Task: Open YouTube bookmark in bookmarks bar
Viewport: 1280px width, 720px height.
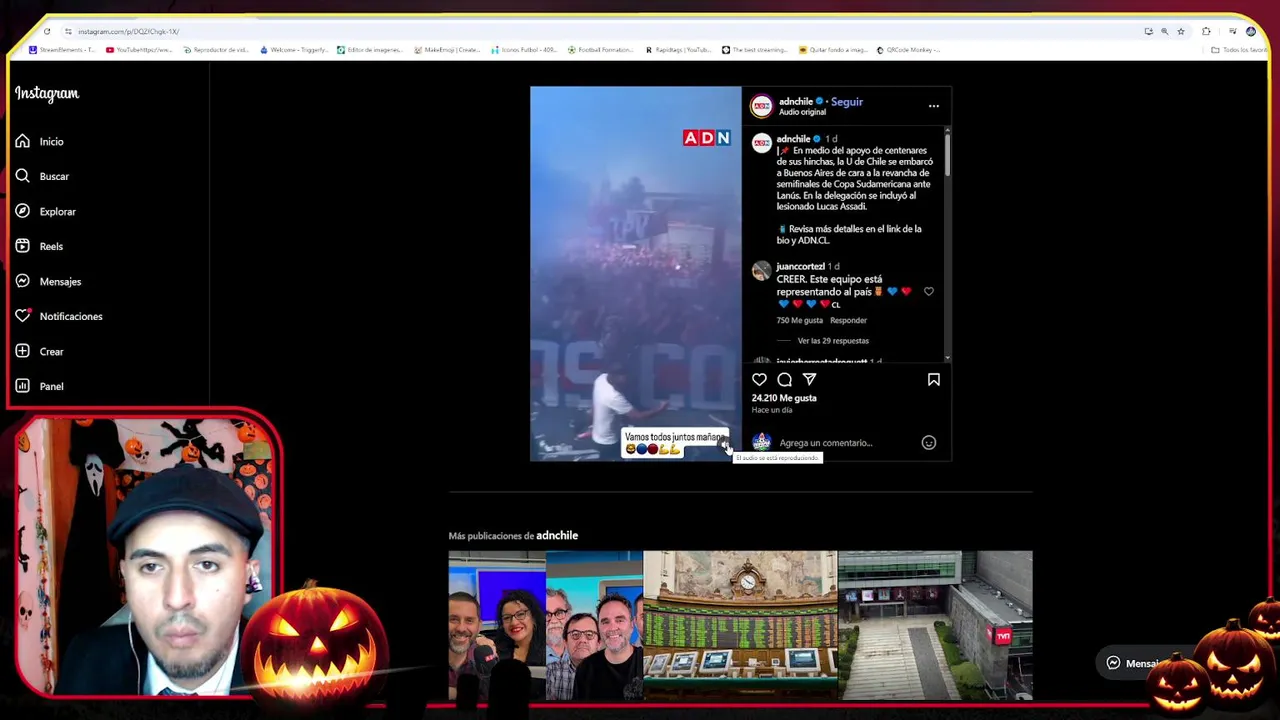Action: click(139, 50)
